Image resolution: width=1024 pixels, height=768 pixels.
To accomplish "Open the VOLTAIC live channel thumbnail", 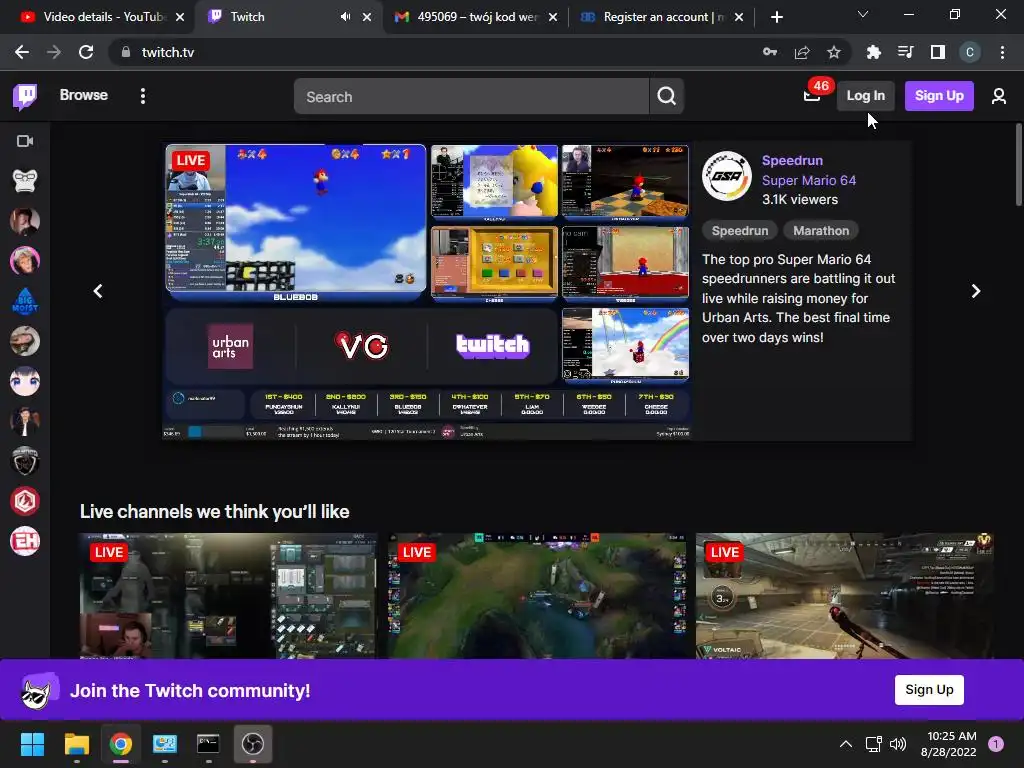I will point(844,596).
